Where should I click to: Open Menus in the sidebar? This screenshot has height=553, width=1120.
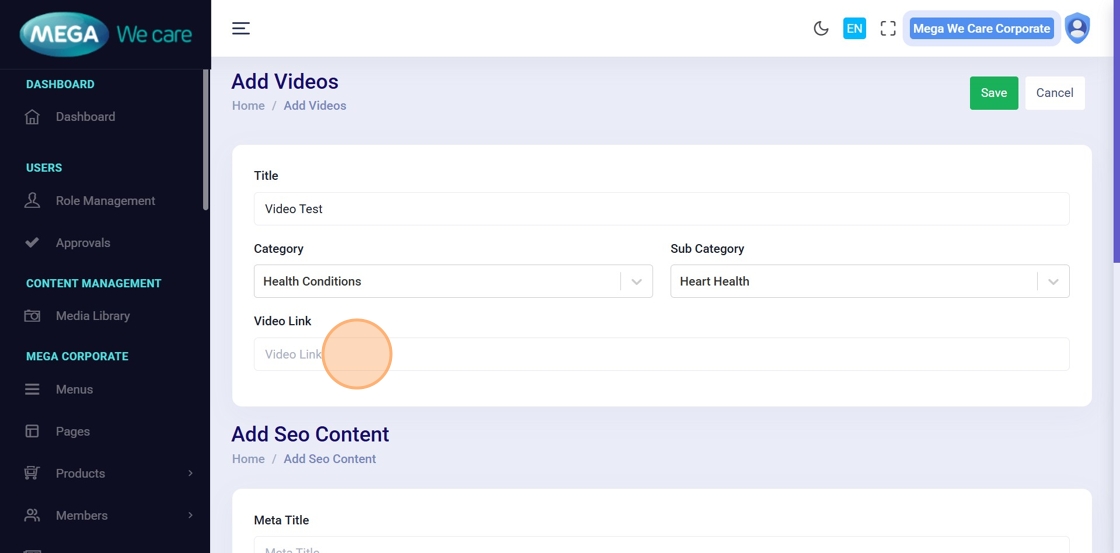(x=74, y=390)
